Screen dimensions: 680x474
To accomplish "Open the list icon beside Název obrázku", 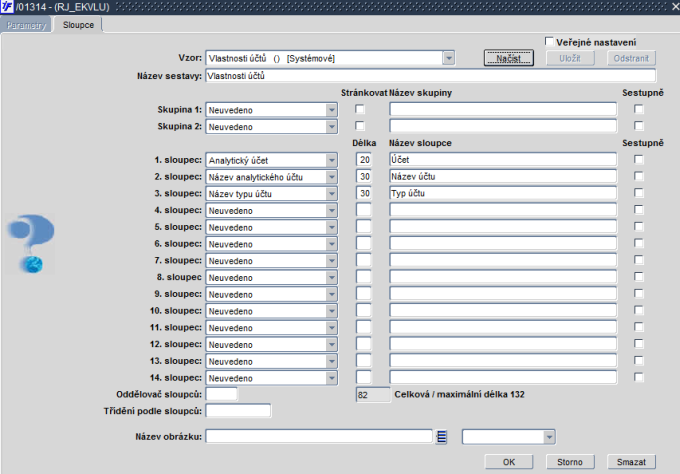I will tap(441, 437).
